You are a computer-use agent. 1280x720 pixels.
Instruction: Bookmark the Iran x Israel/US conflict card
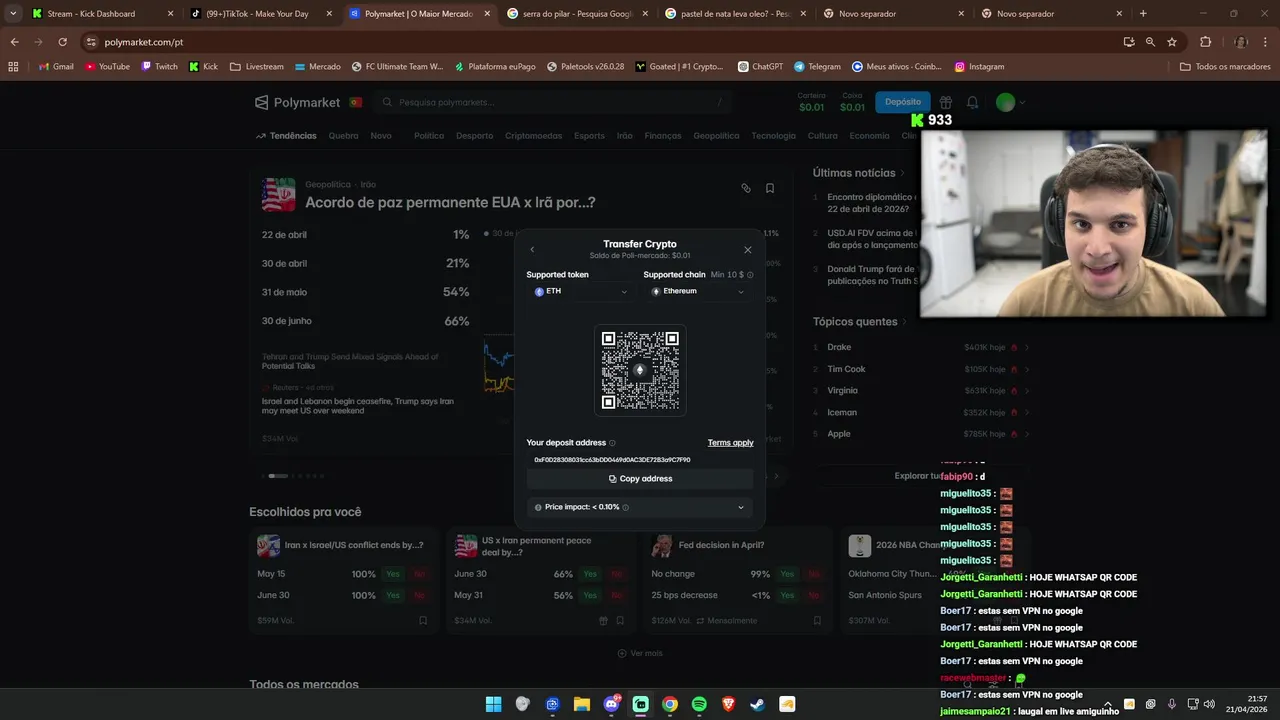[x=423, y=621]
